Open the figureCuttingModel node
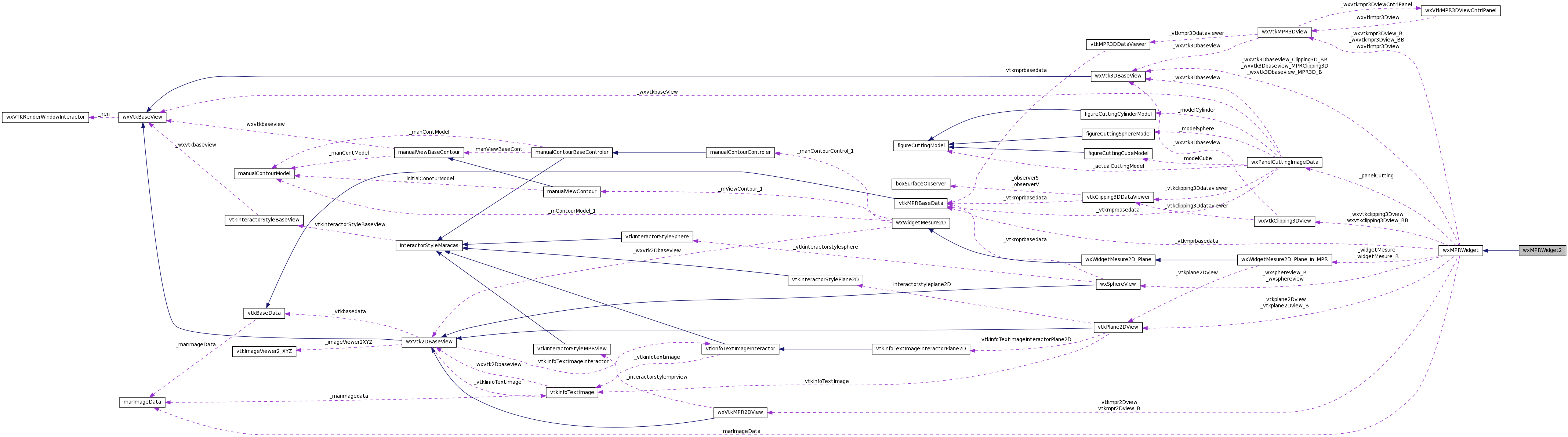The height and width of the screenshot is (437, 1568). (x=921, y=146)
